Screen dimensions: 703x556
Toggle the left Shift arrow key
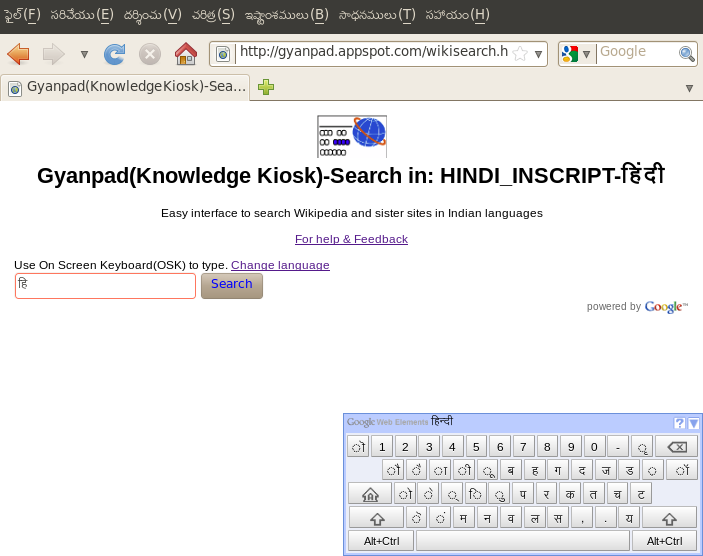[x=376, y=518]
